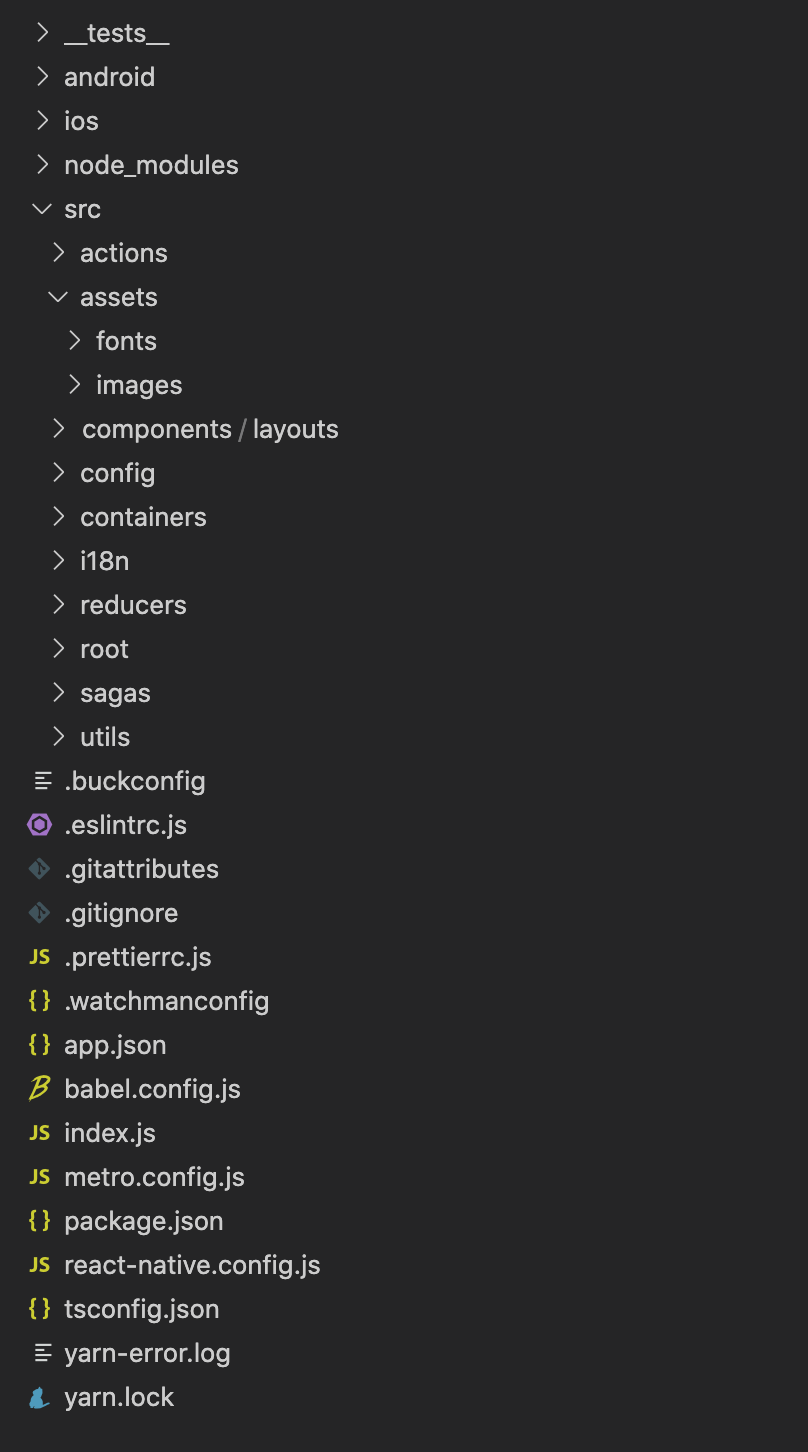This screenshot has width=808, height=1452.
Task: Expand the node_modules folder chevron
Action: 42,165
